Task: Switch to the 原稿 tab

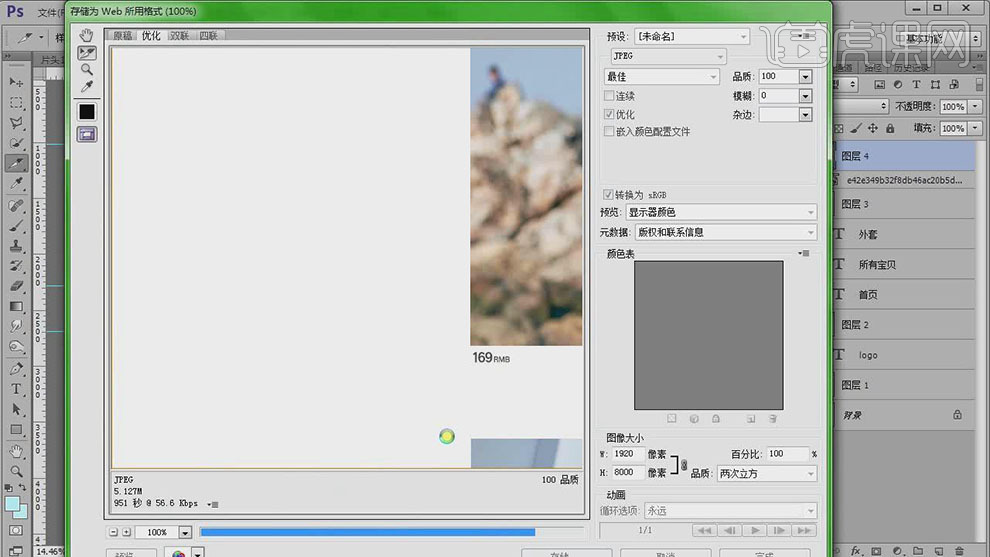Action: 122,35
